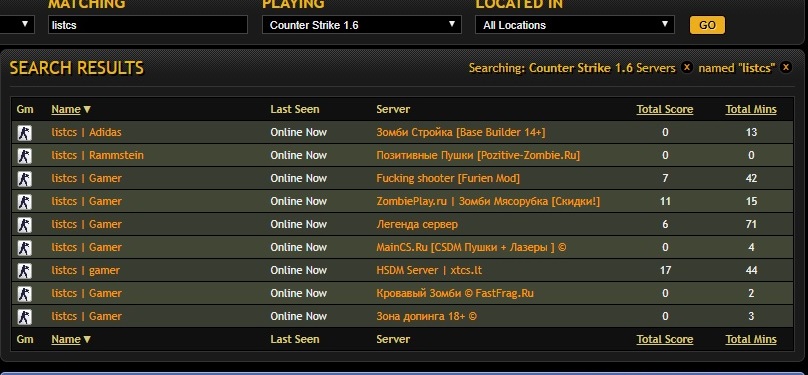Open listcs | Gamer on ZombiePlay.ru row
808x375 pixels.
click(87, 201)
